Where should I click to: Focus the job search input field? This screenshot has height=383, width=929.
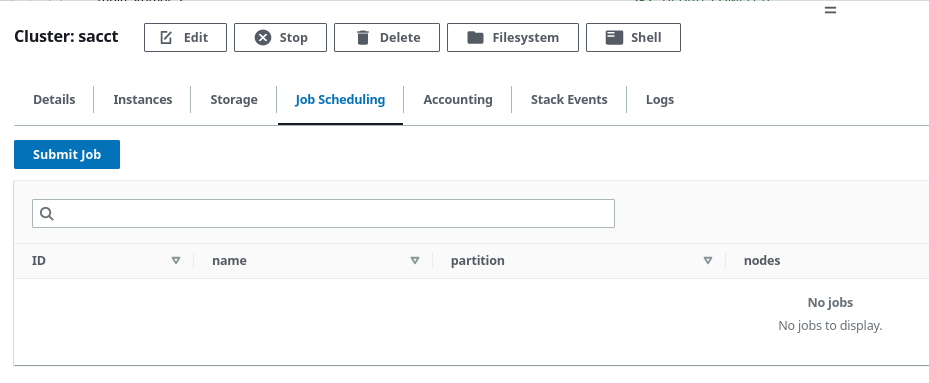tap(323, 213)
